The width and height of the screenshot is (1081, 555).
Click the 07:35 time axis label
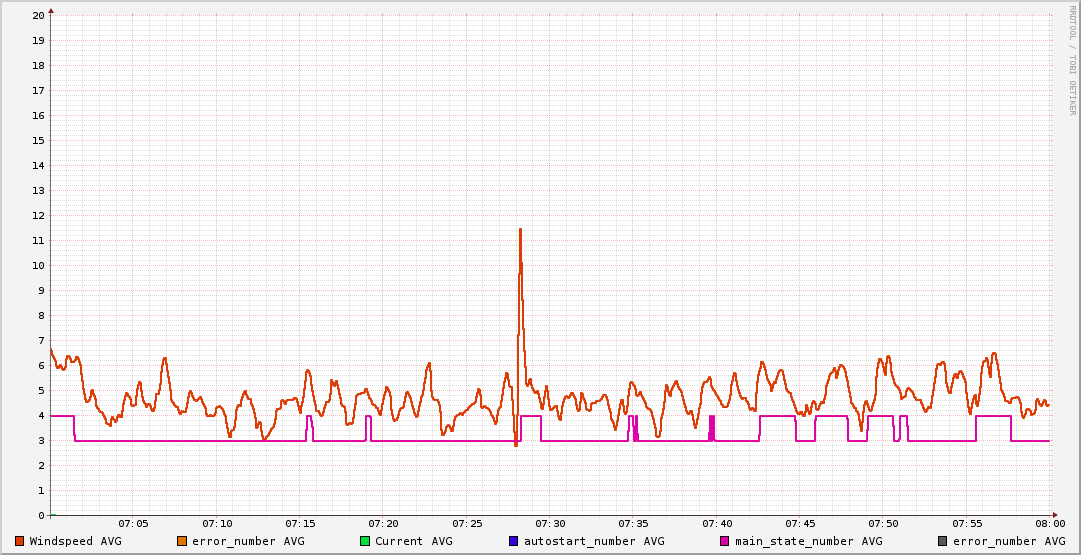(633, 525)
